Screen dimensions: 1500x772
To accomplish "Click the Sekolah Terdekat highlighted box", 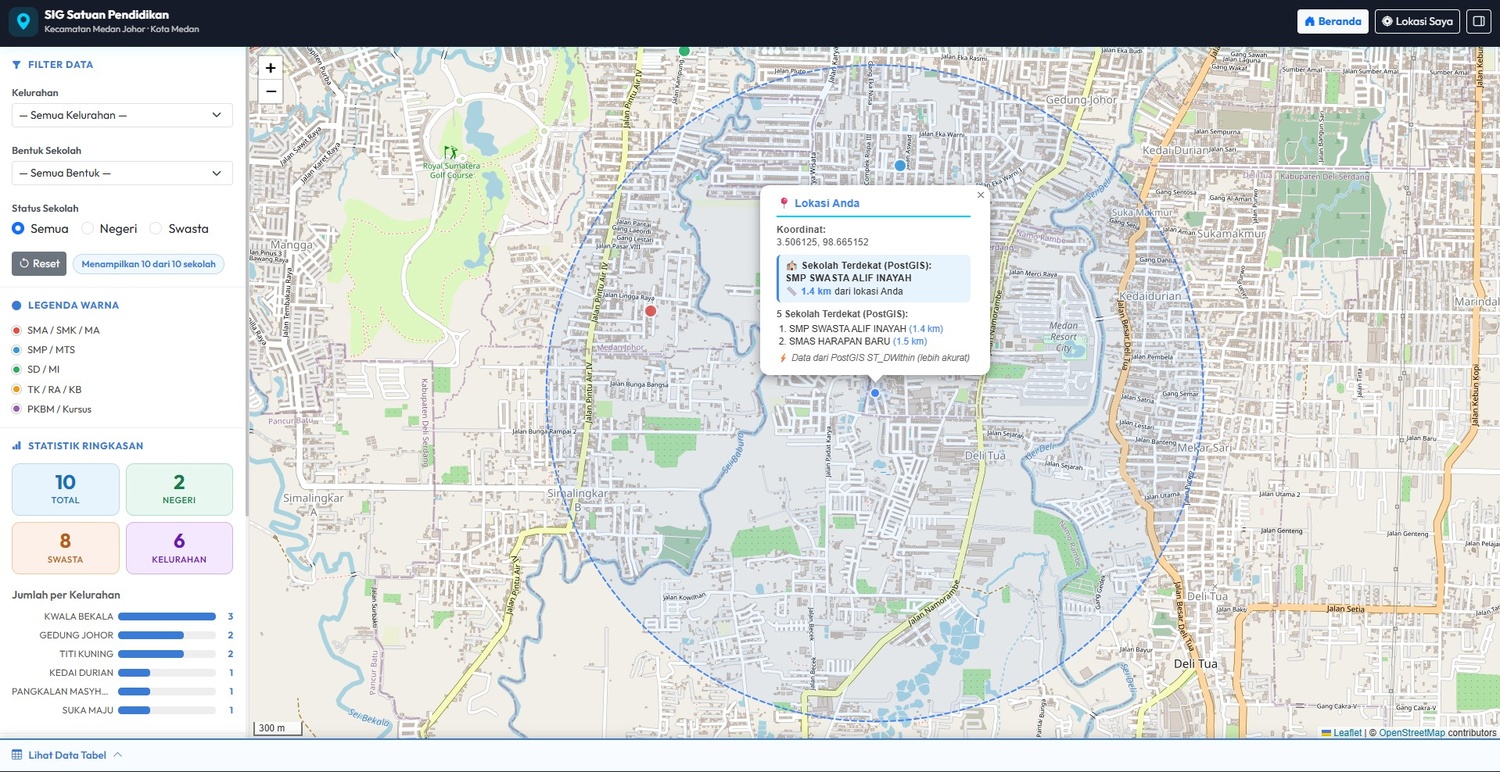I will click(x=873, y=278).
